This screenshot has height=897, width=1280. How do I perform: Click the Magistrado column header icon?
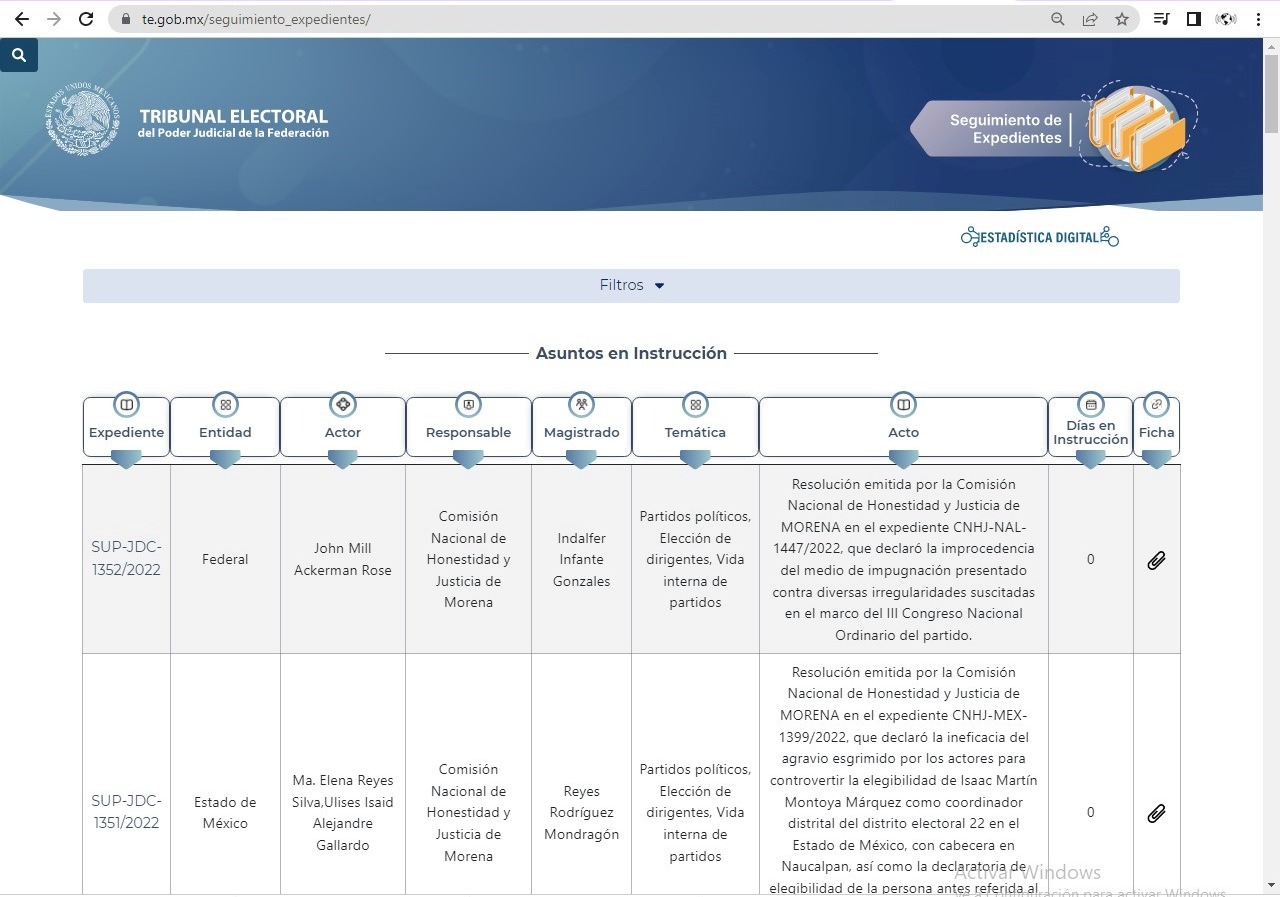(581, 405)
